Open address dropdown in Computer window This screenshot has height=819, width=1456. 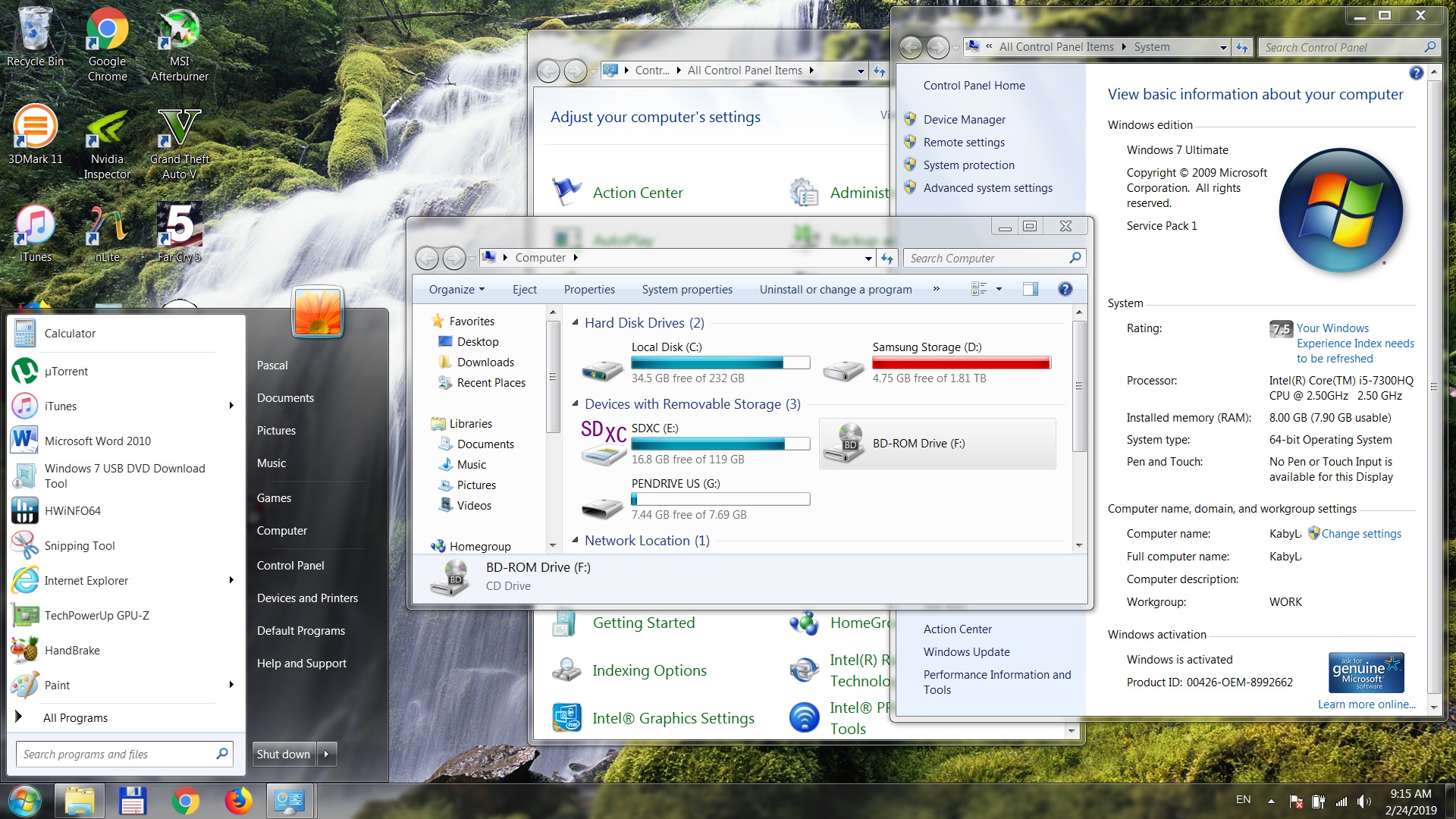[x=868, y=259]
